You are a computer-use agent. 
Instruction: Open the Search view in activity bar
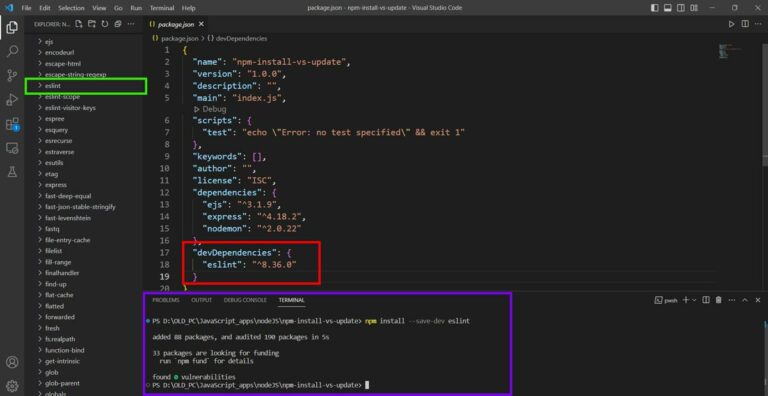pyautogui.click(x=12, y=51)
